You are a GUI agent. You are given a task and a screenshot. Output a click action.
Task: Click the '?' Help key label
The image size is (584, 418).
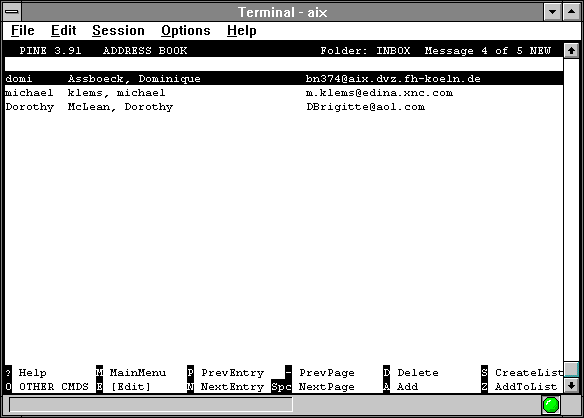tap(8, 373)
